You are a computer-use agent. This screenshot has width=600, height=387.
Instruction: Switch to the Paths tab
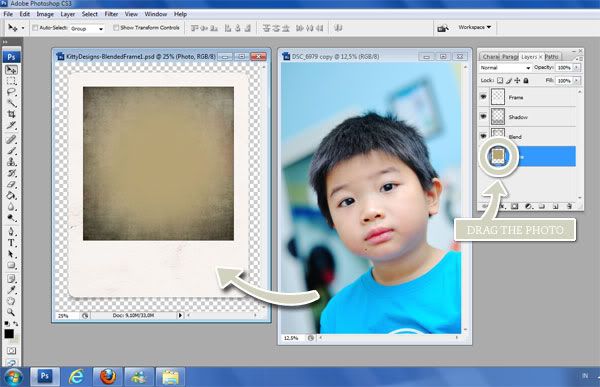[552, 57]
